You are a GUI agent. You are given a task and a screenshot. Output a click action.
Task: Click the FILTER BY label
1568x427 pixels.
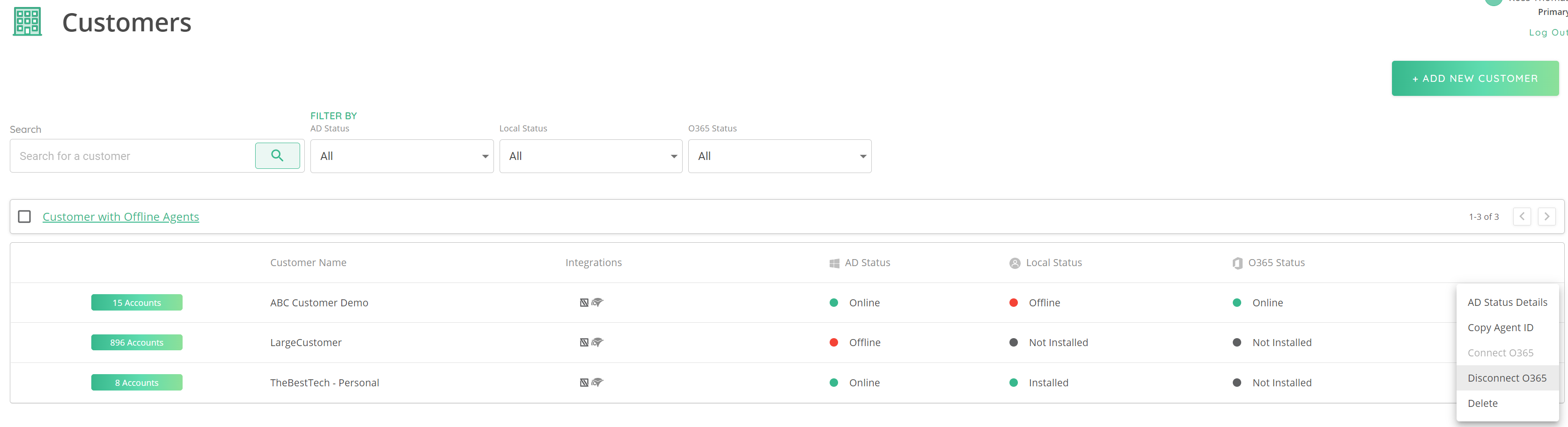click(x=333, y=116)
